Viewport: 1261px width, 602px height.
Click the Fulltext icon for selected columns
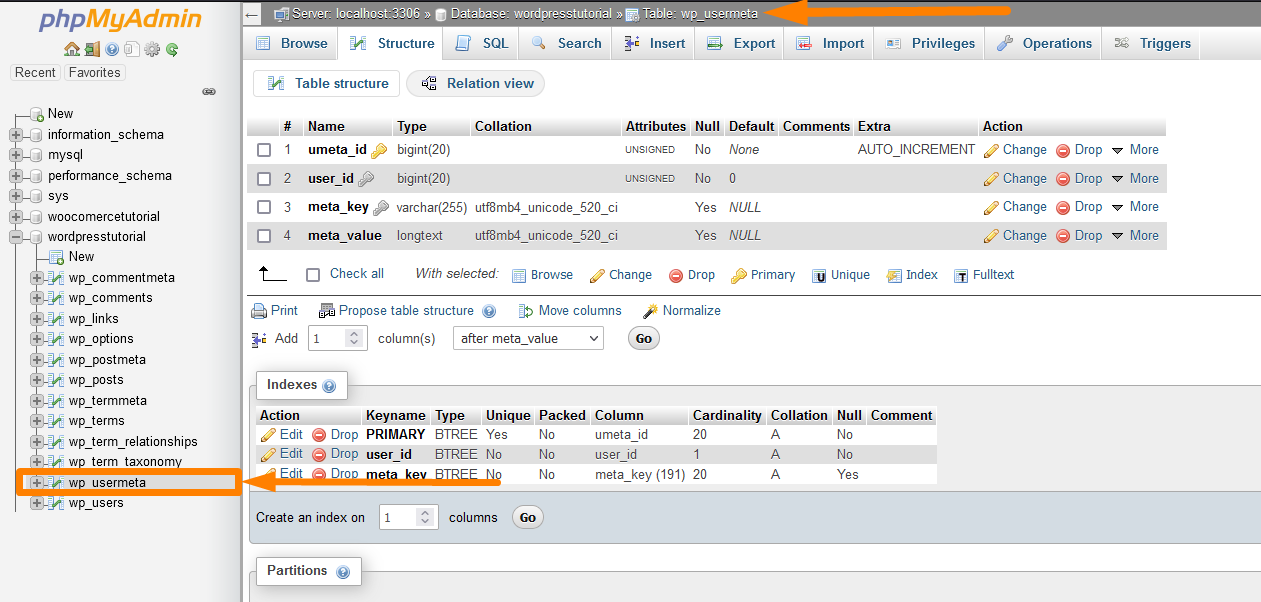pos(961,276)
